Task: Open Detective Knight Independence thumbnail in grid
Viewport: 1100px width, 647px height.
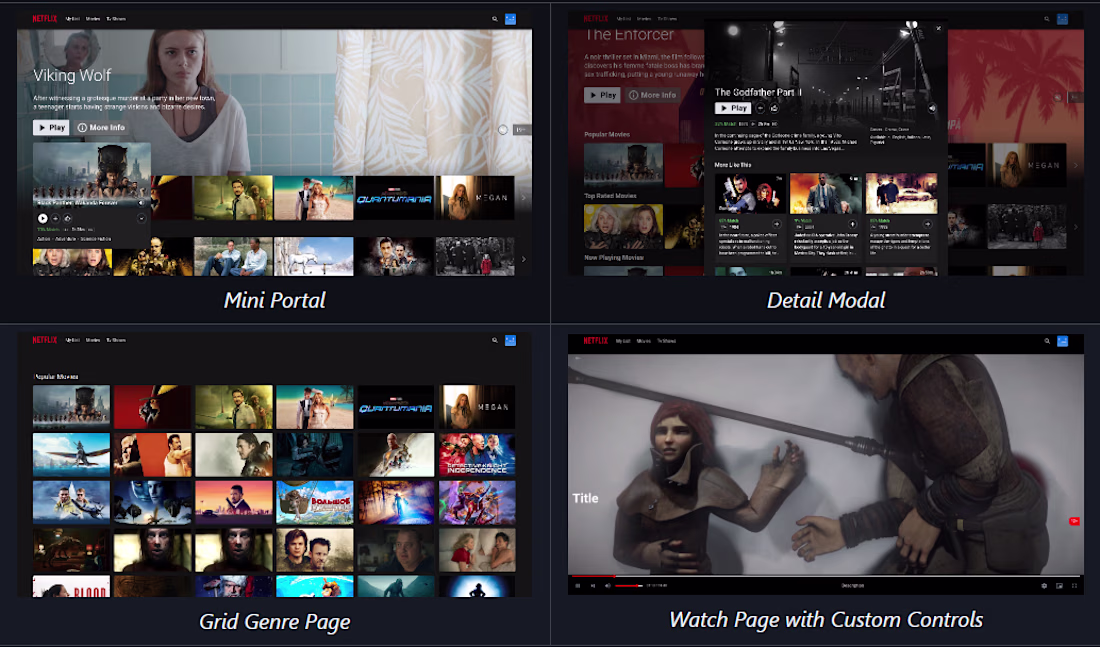Action: (477, 455)
